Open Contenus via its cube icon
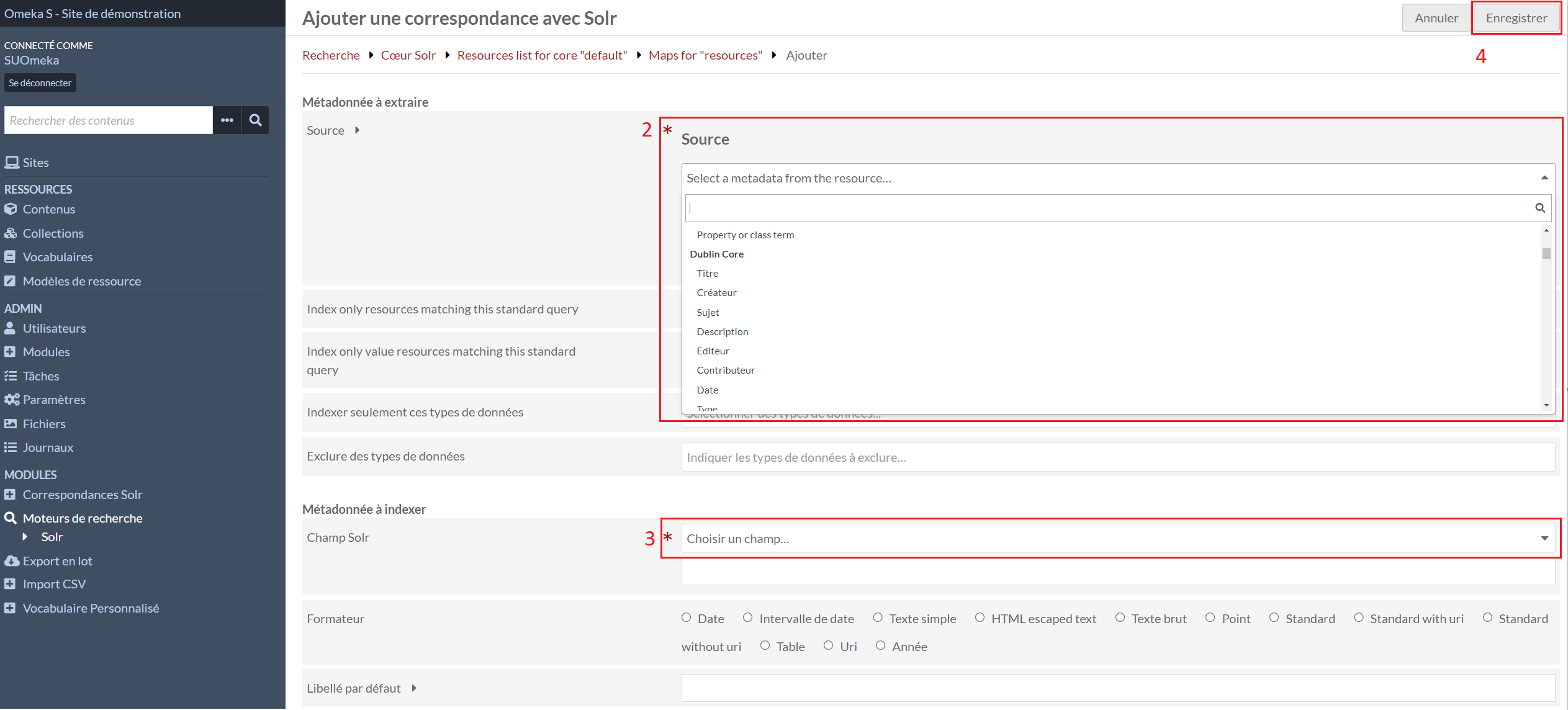1568x710 pixels. coord(11,209)
